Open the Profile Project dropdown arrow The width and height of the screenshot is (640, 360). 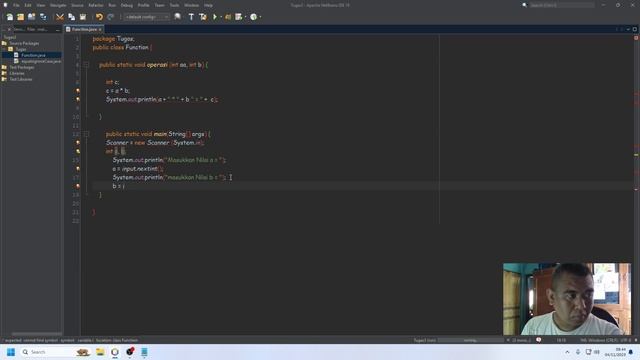245,17
